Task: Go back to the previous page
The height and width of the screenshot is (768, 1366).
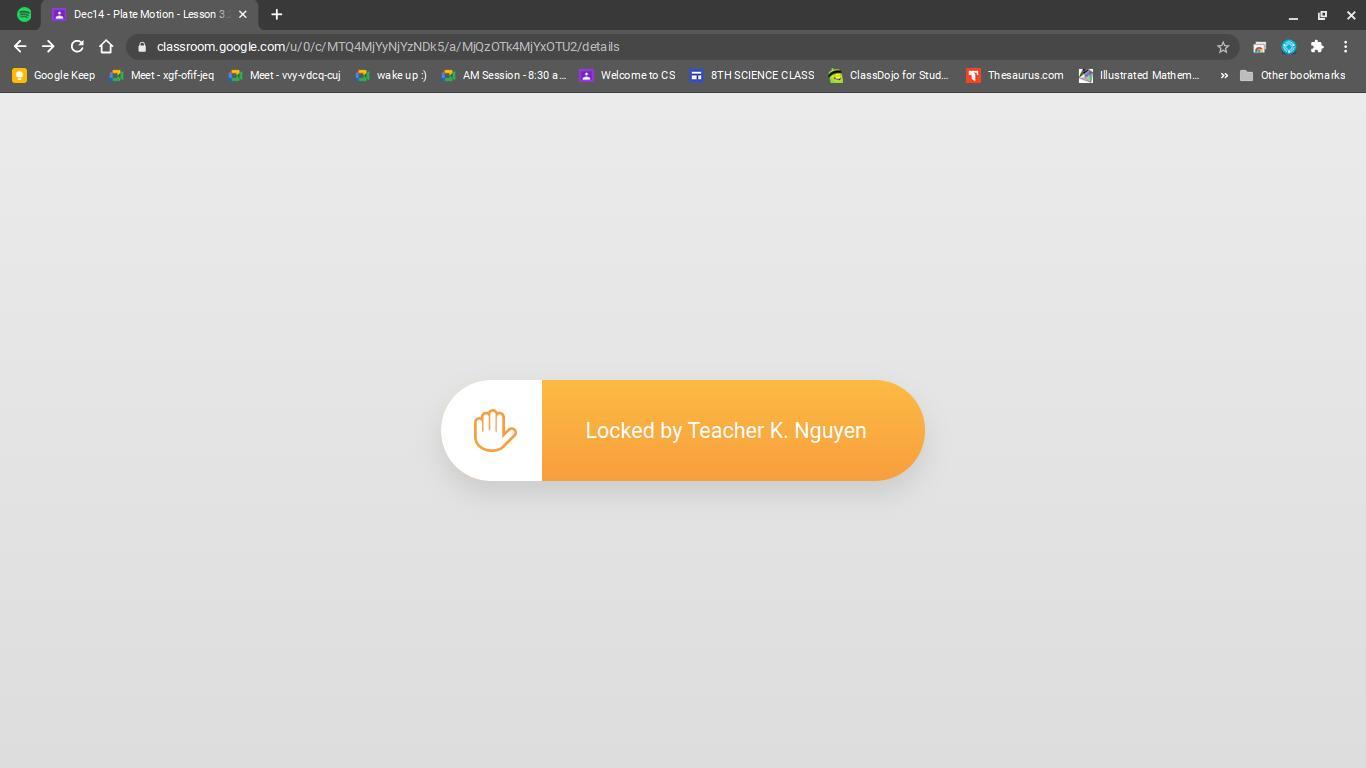Action: point(20,46)
